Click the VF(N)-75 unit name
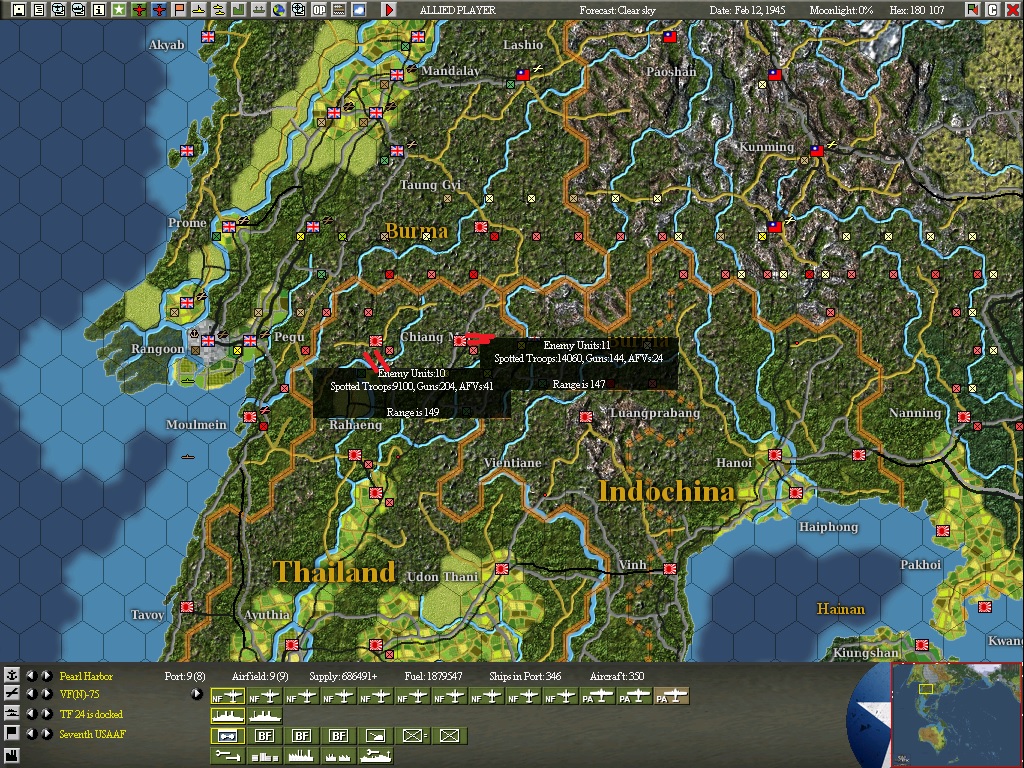The height and width of the screenshot is (768, 1024). [79, 694]
